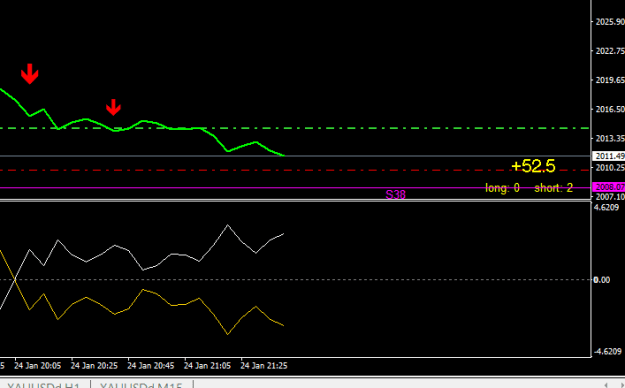Viewport: 625px width, 388px height.
Task: Switch to the XAUUSDd,M15 chart tab
Action: [x=141, y=386]
